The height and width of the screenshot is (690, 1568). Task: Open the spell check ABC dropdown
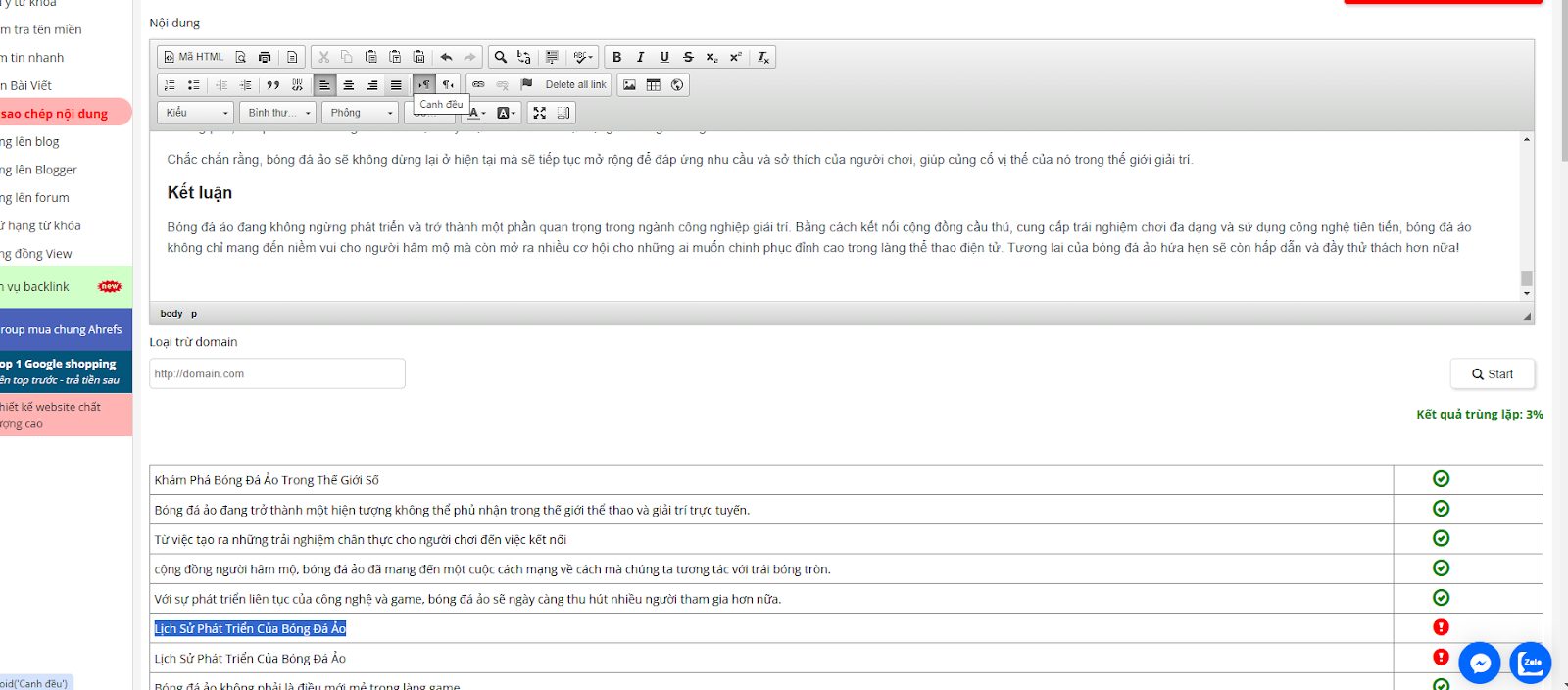tap(584, 57)
